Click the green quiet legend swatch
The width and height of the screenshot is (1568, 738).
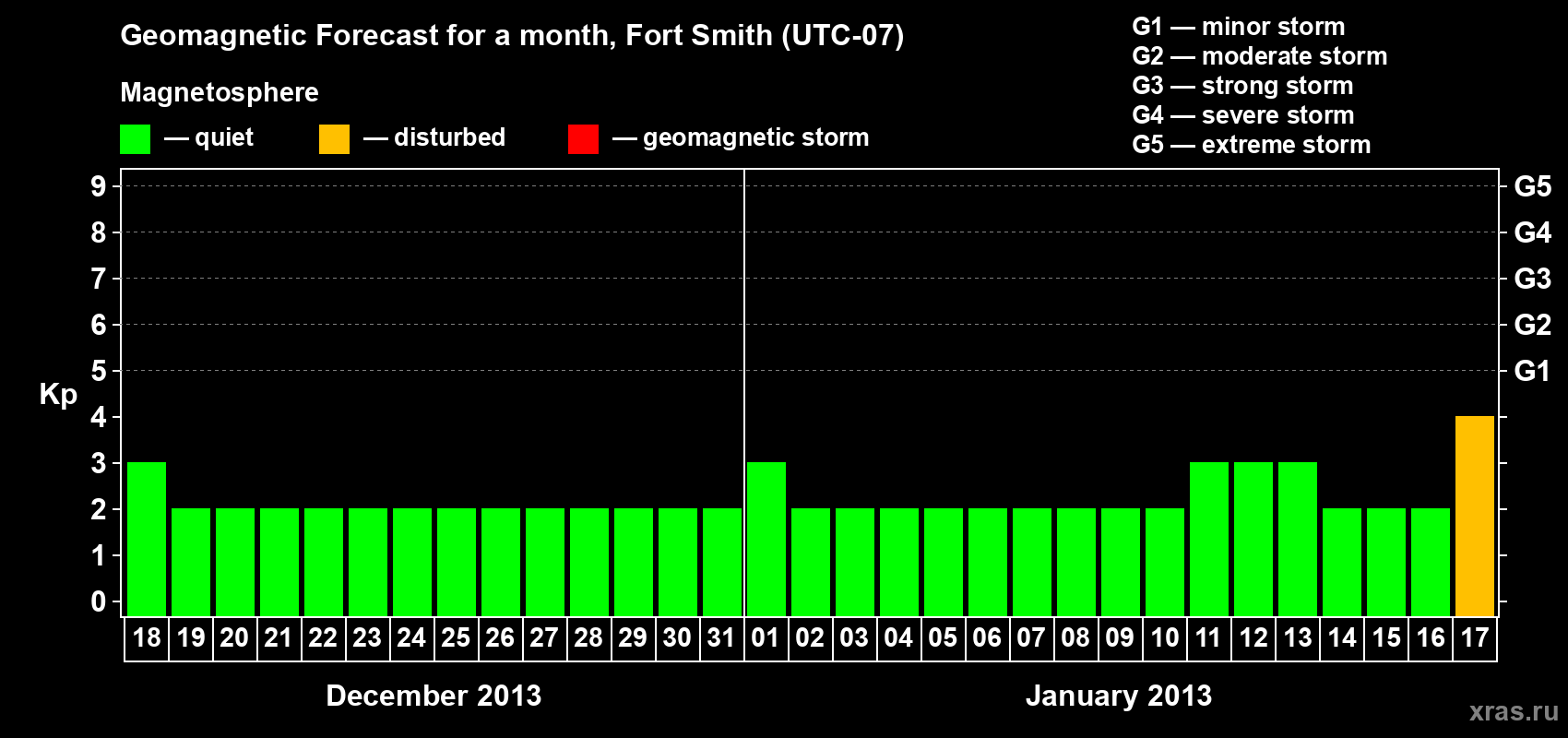tap(135, 139)
